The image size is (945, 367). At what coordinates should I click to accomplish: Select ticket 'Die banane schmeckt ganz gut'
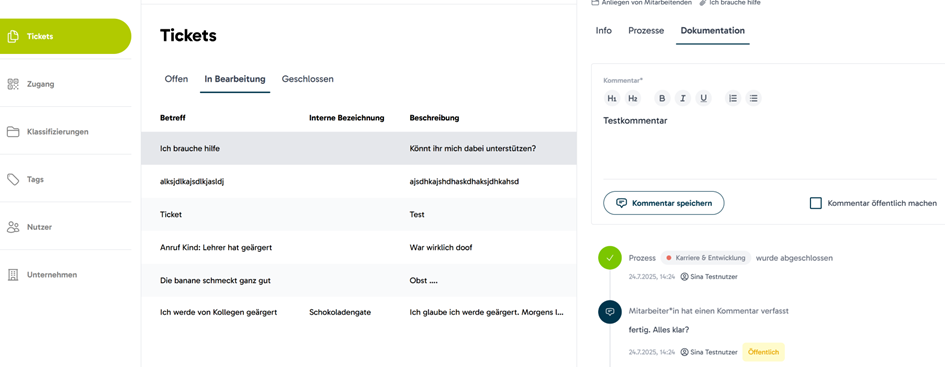pos(359,280)
